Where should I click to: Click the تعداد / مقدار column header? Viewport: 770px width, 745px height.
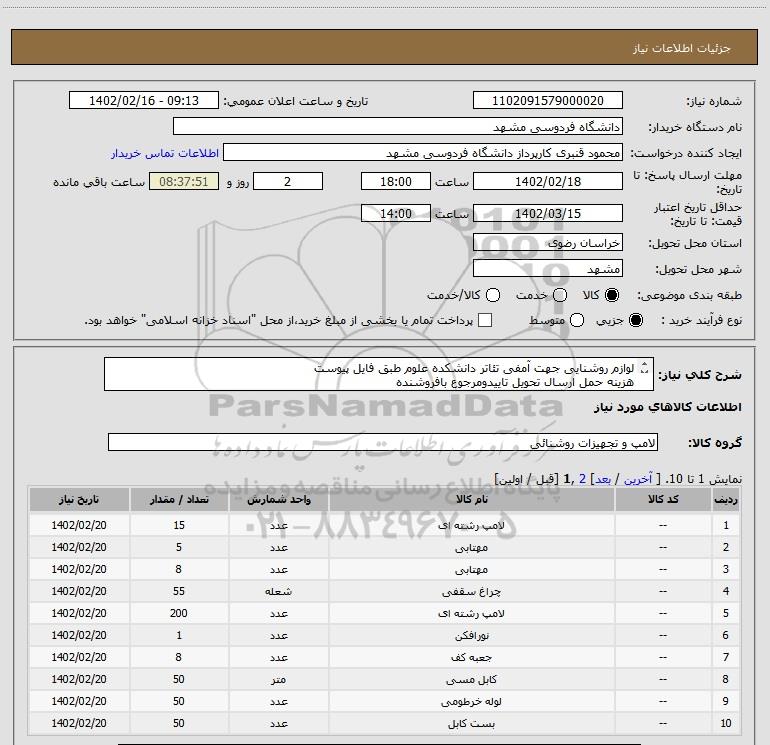point(179,499)
